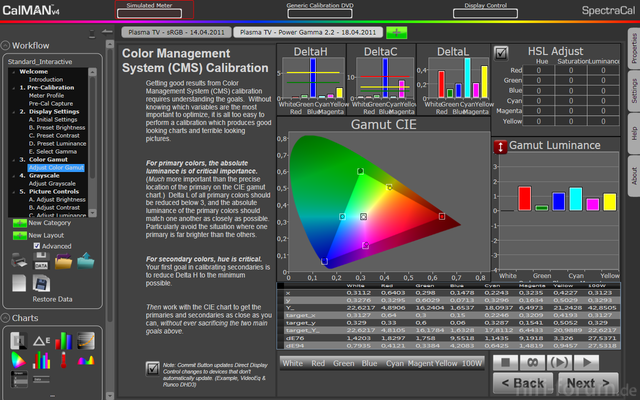Click the green plus beside New Category
Screen dimensions: 640x400
(19, 223)
